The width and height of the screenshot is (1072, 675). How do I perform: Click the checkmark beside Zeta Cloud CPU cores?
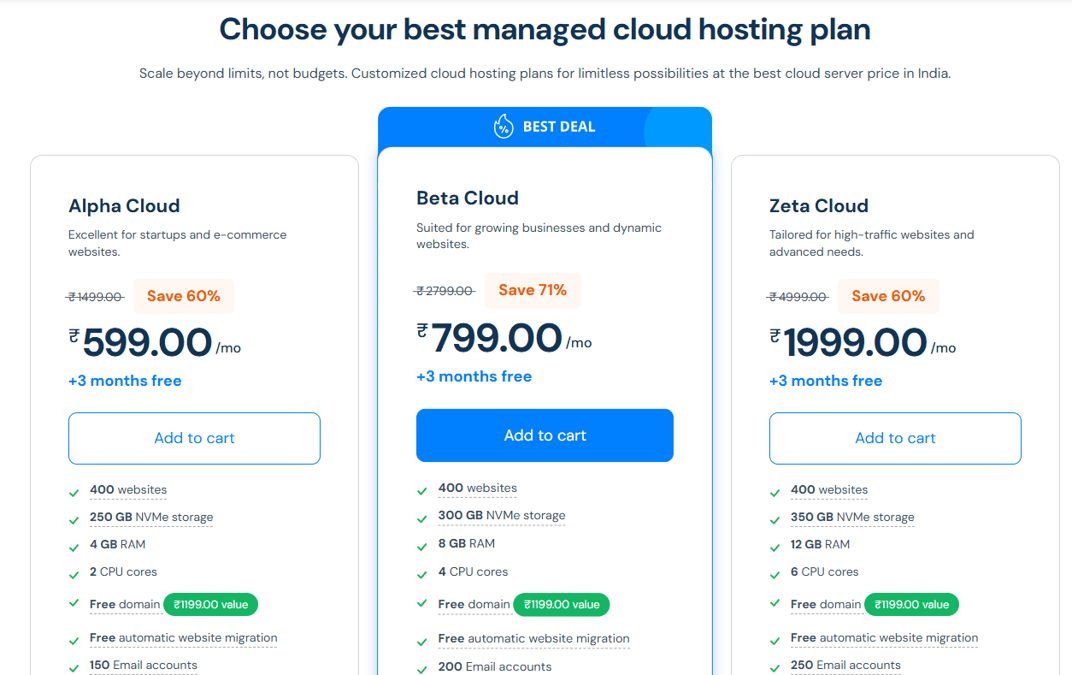pyautogui.click(x=774, y=571)
